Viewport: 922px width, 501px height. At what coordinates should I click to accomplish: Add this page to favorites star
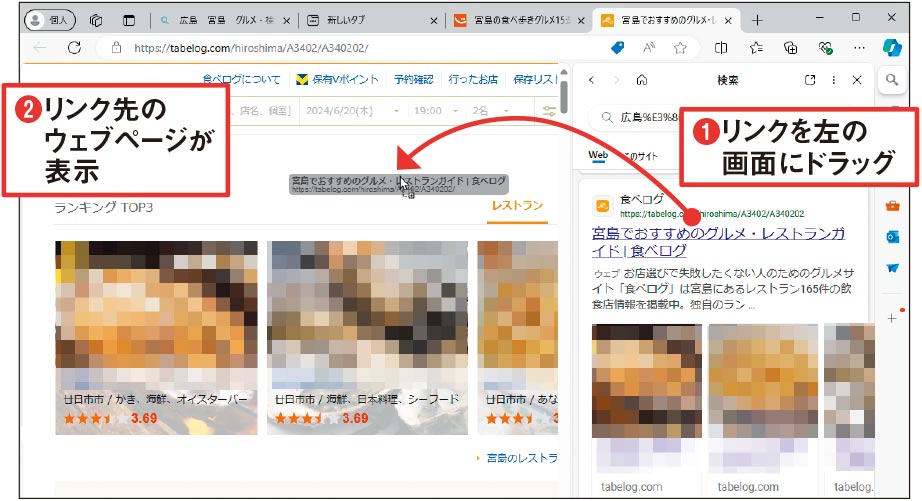[680, 48]
